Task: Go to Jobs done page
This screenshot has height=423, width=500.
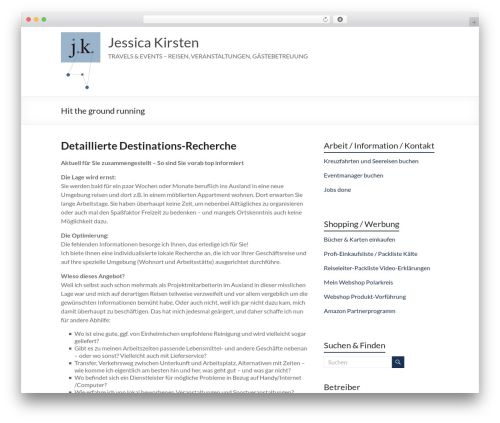Action: 337,190
